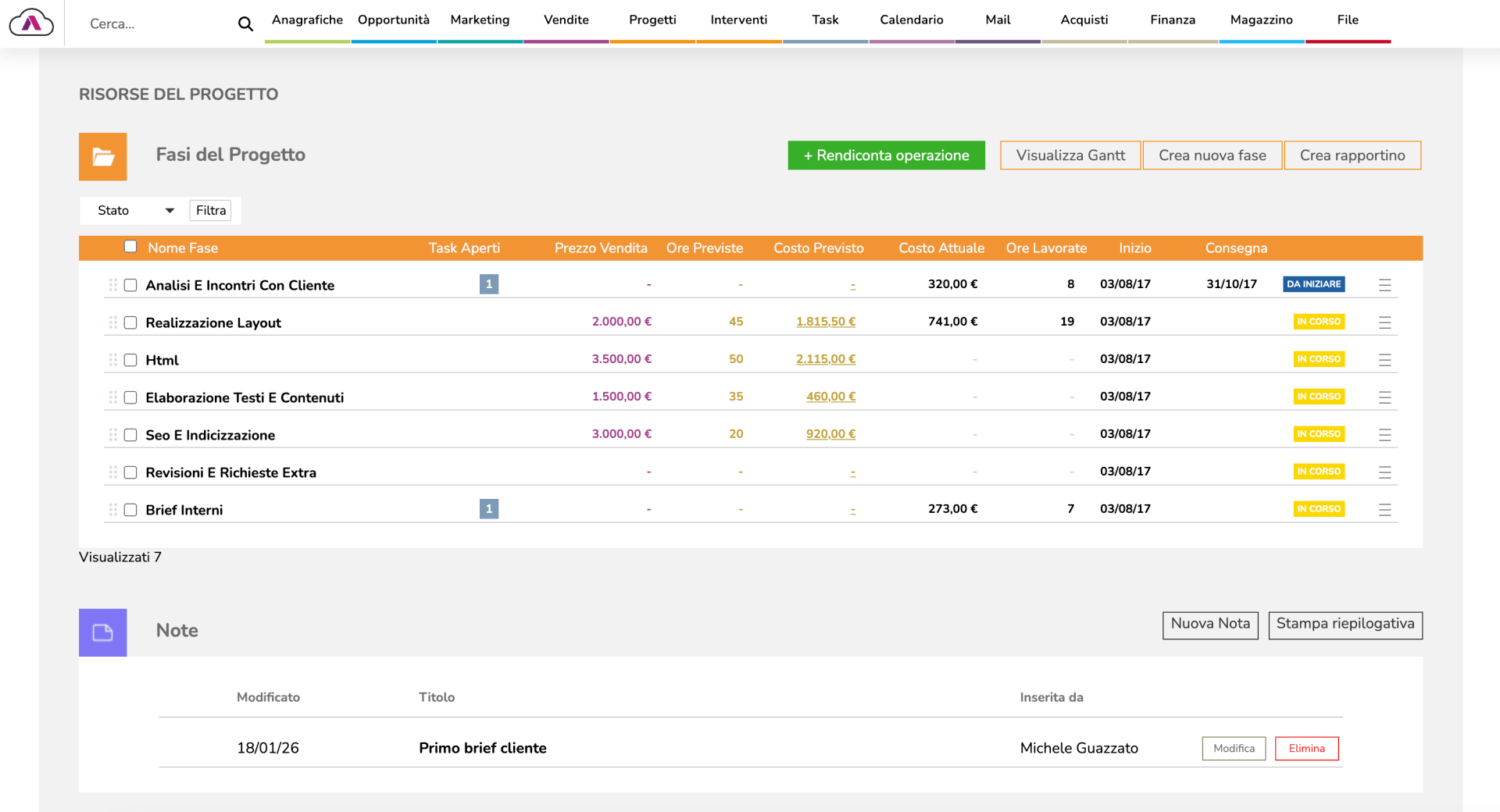Go to the Calendario menu

(911, 20)
